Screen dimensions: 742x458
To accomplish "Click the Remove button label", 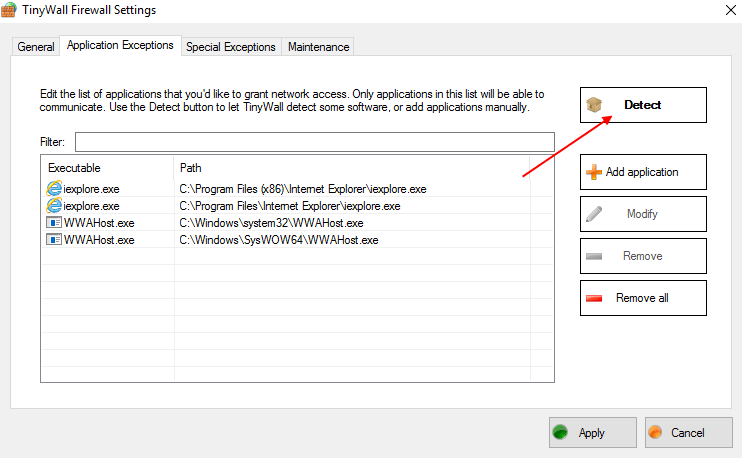I will click(x=643, y=256).
